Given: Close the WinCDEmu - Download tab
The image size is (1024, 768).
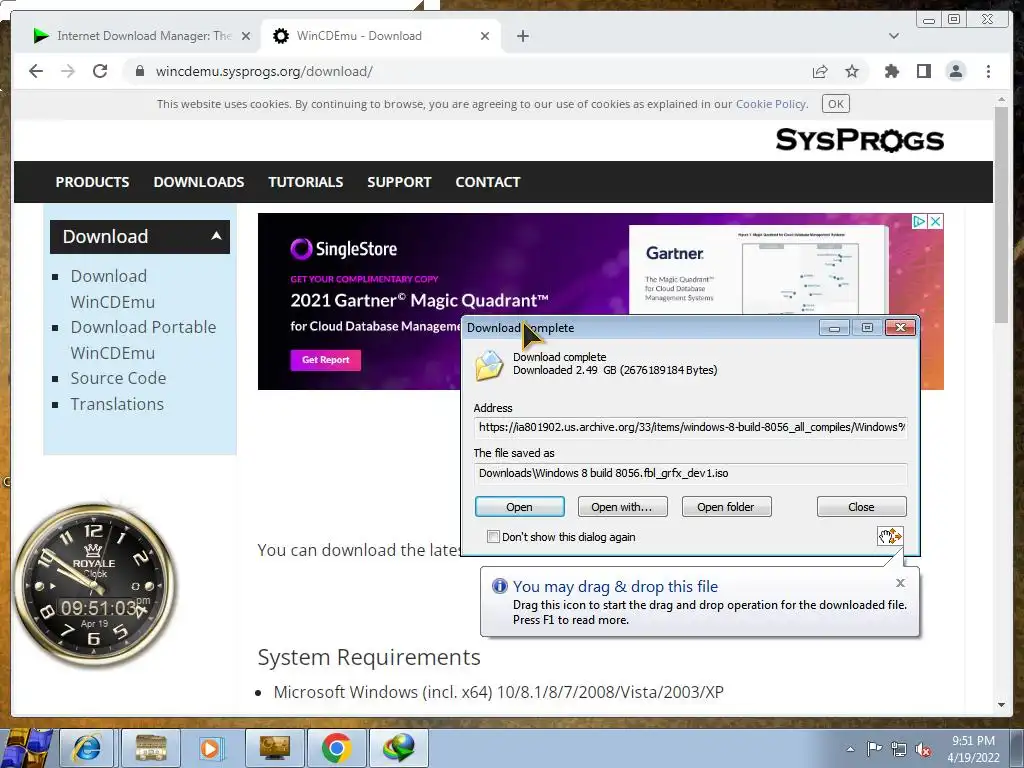Looking at the screenshot, I should tap(485, 36).
